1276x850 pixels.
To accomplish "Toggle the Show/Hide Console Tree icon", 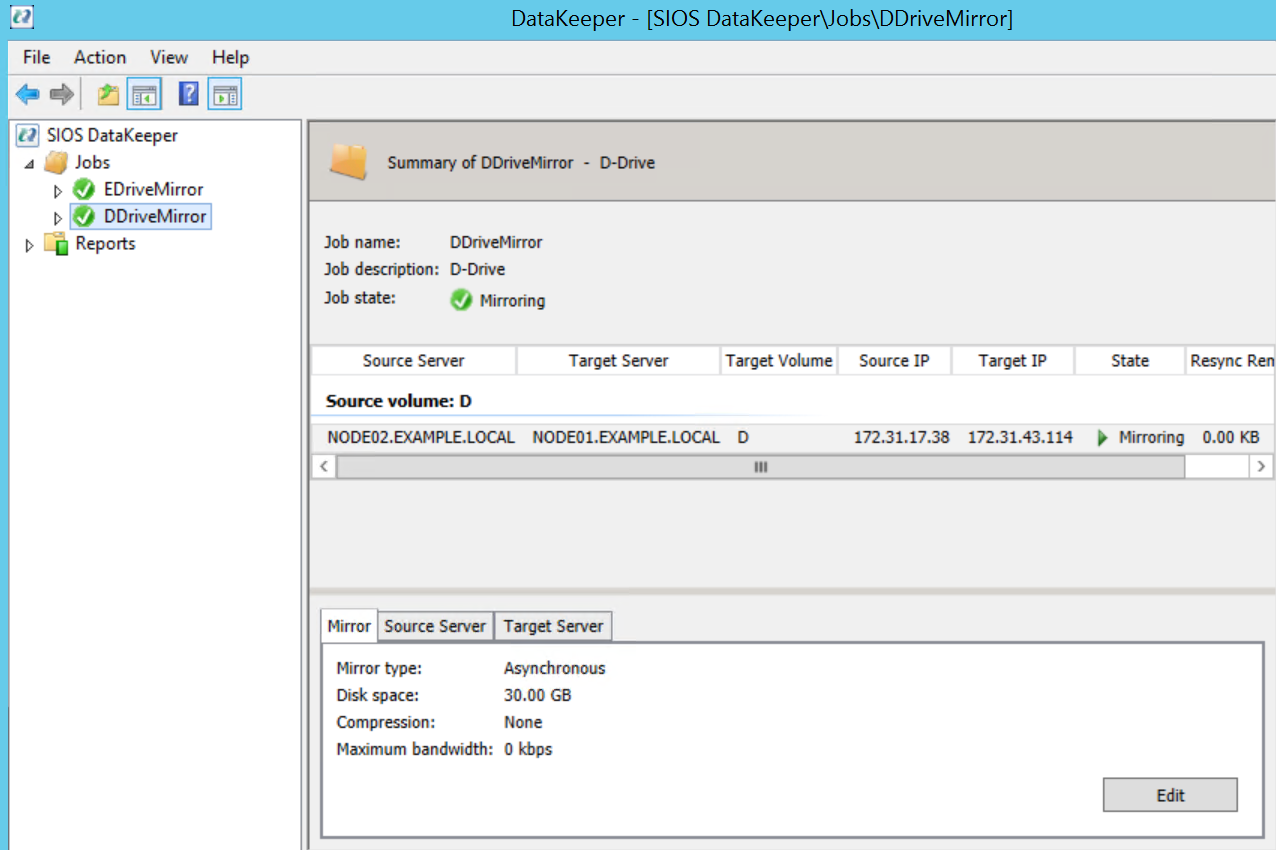I will (x=142, y=94).
